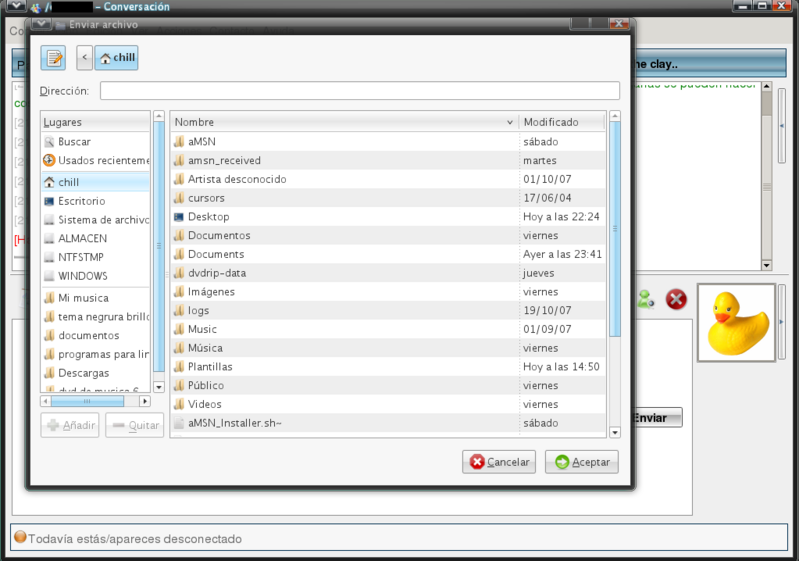Click the Lugares vertical scrollbar thumb
The image size is (799, 561).
tap(159, 247)
